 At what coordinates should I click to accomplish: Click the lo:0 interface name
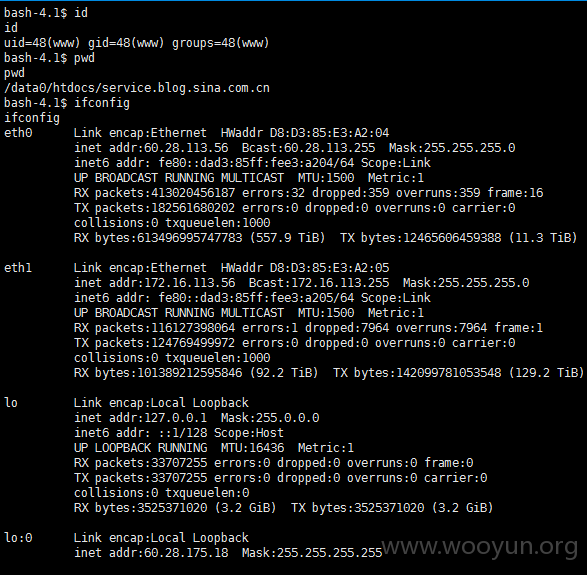point(18,538)
